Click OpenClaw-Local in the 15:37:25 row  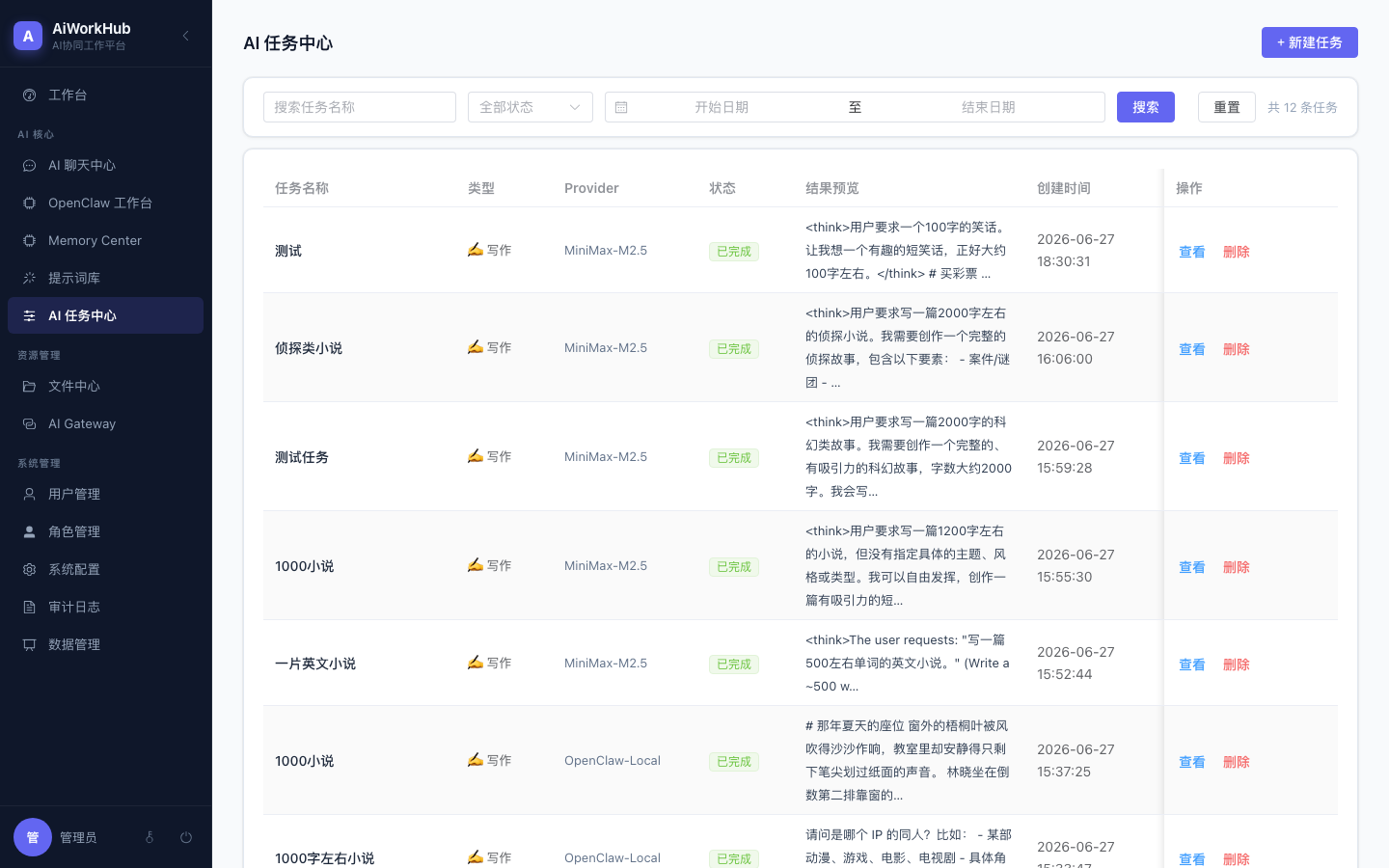point(613,760)
